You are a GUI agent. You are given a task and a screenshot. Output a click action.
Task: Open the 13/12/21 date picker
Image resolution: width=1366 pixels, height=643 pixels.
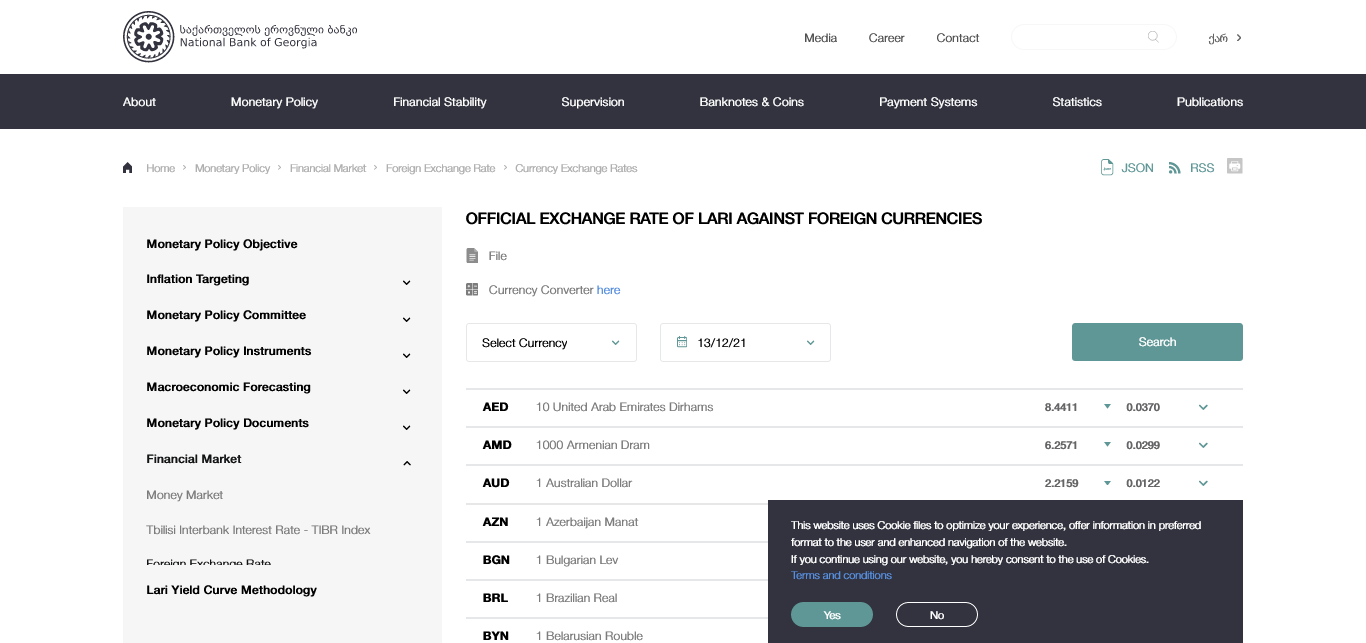745,342
